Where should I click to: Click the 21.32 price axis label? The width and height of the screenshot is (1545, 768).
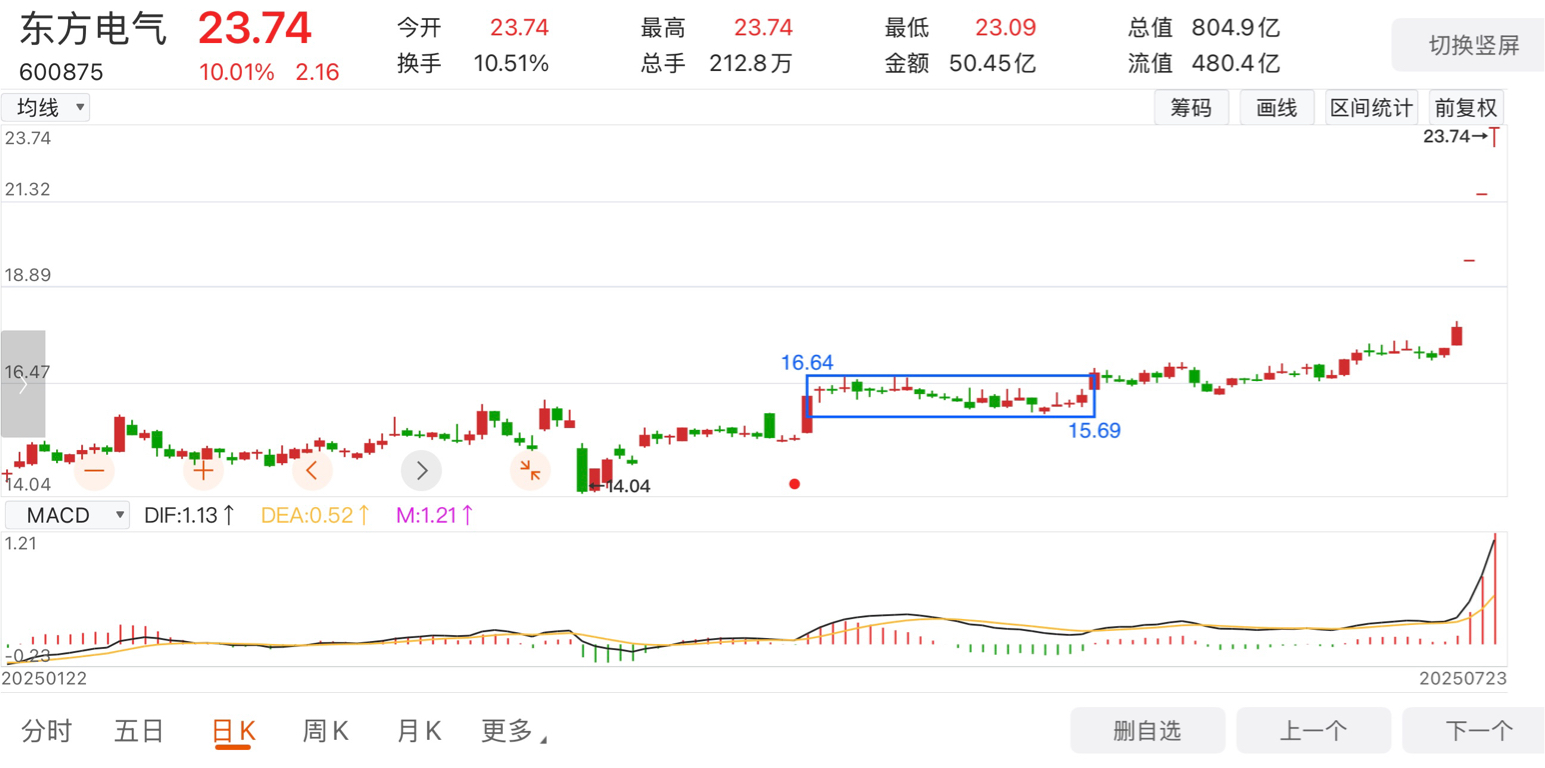28,189
